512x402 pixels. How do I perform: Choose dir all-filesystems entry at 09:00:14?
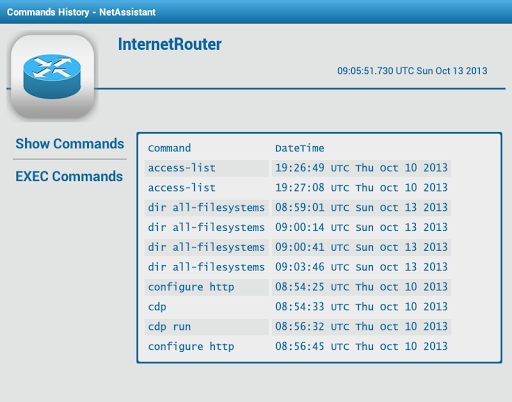pyautogui.click(x=298, y=227)
